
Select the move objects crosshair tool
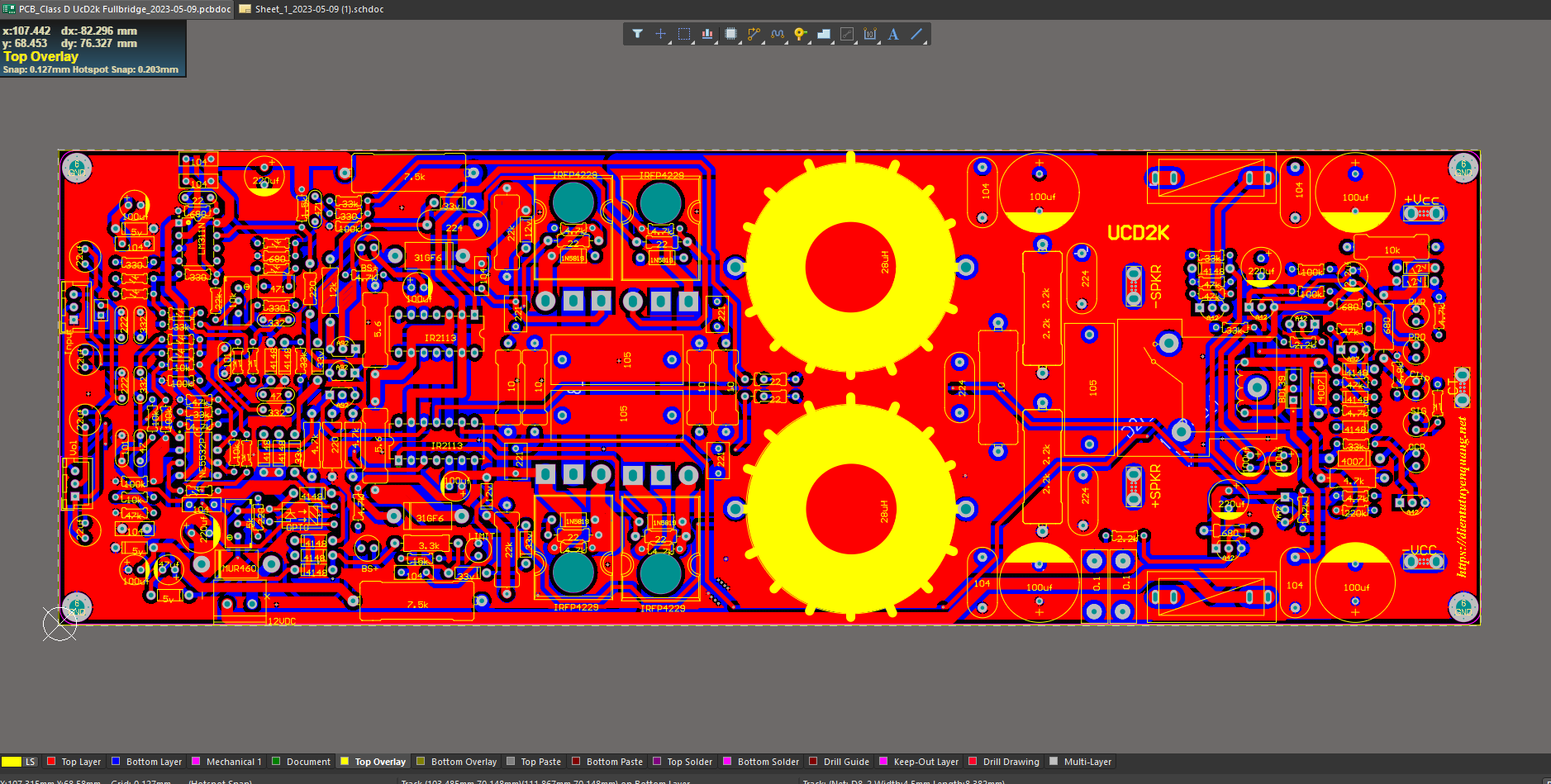point(660,34)
